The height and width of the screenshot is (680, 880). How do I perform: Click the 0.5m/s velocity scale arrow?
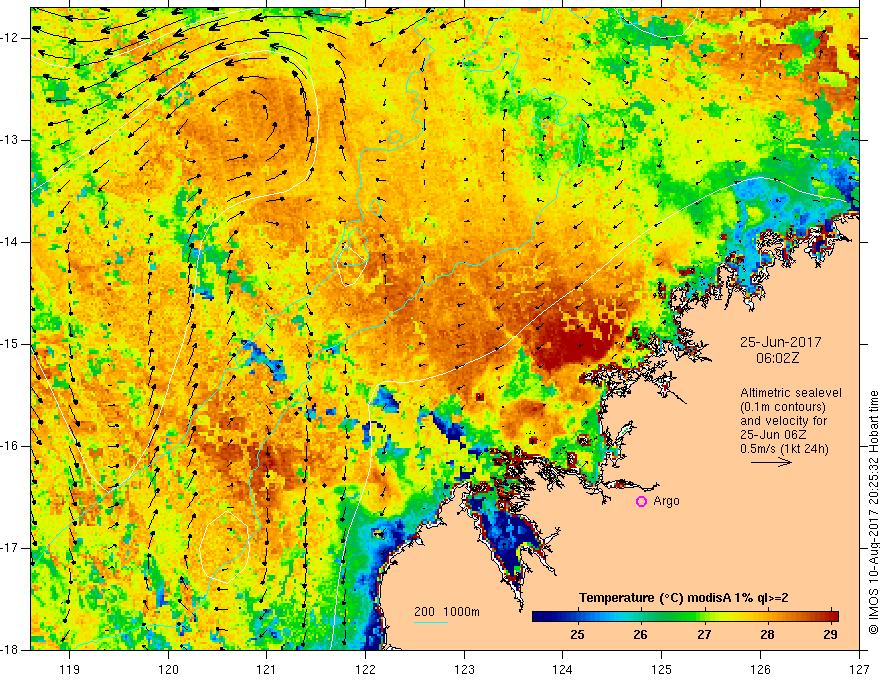tap(771, 463)
